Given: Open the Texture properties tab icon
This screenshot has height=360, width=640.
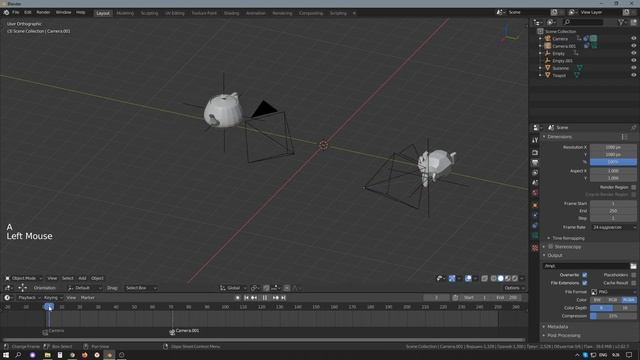Looking at the screenshot, I should point(535,248).
